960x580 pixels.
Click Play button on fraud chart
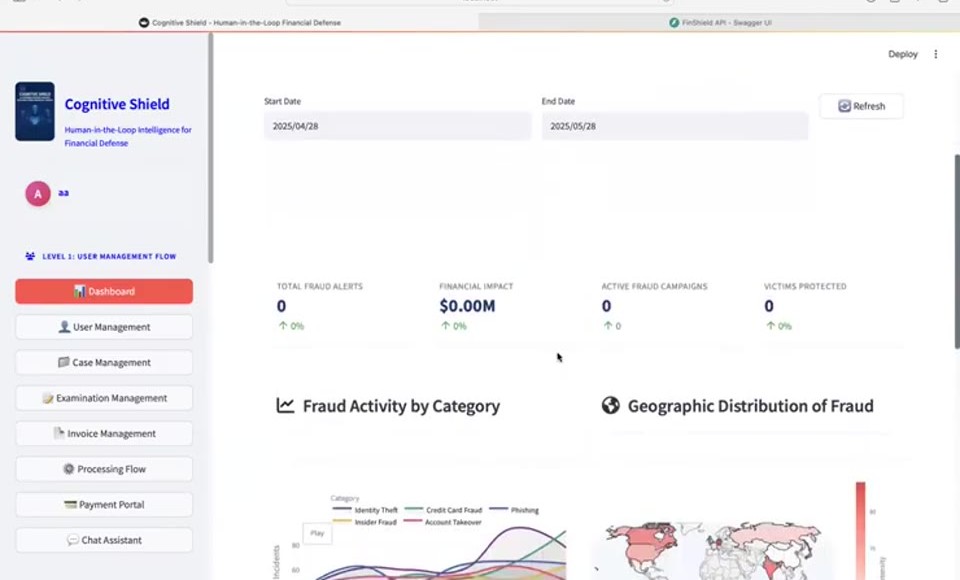click(317, 533)
